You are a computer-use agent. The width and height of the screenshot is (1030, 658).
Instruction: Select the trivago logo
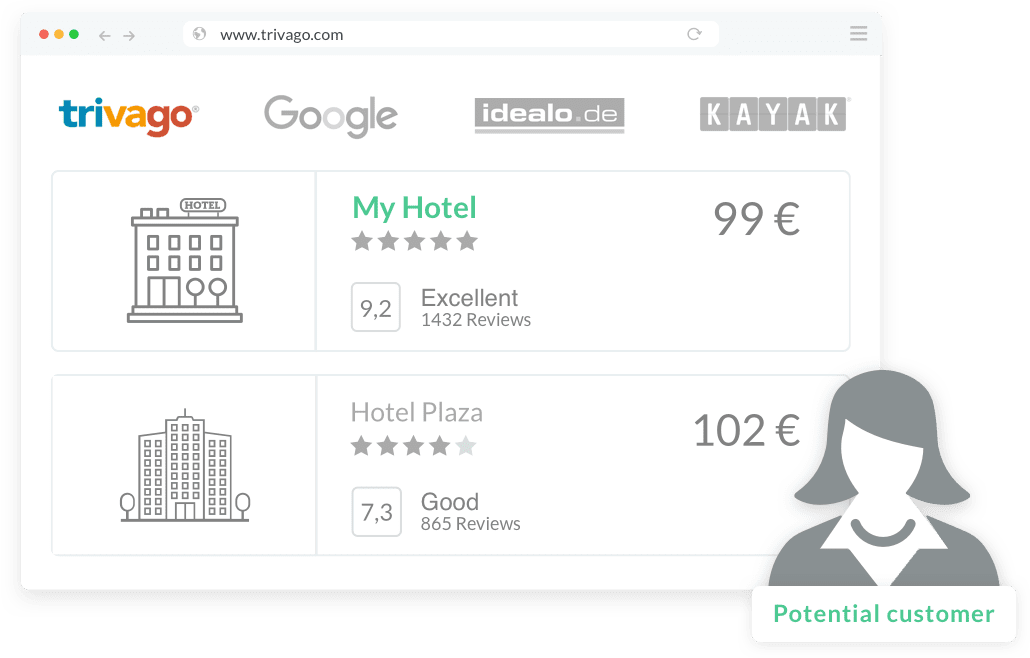coord(129,116)
